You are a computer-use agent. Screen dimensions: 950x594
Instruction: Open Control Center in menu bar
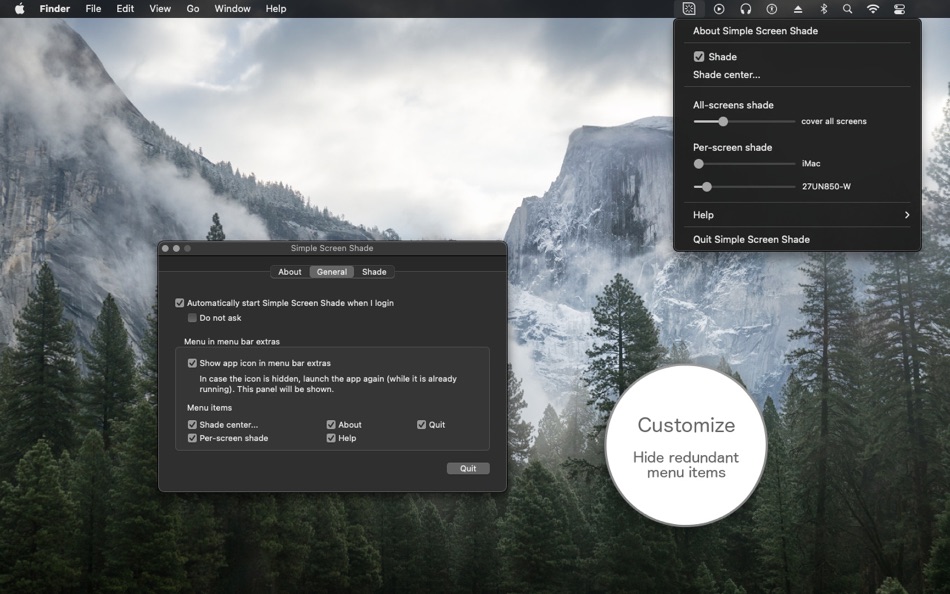pos(899,8)
